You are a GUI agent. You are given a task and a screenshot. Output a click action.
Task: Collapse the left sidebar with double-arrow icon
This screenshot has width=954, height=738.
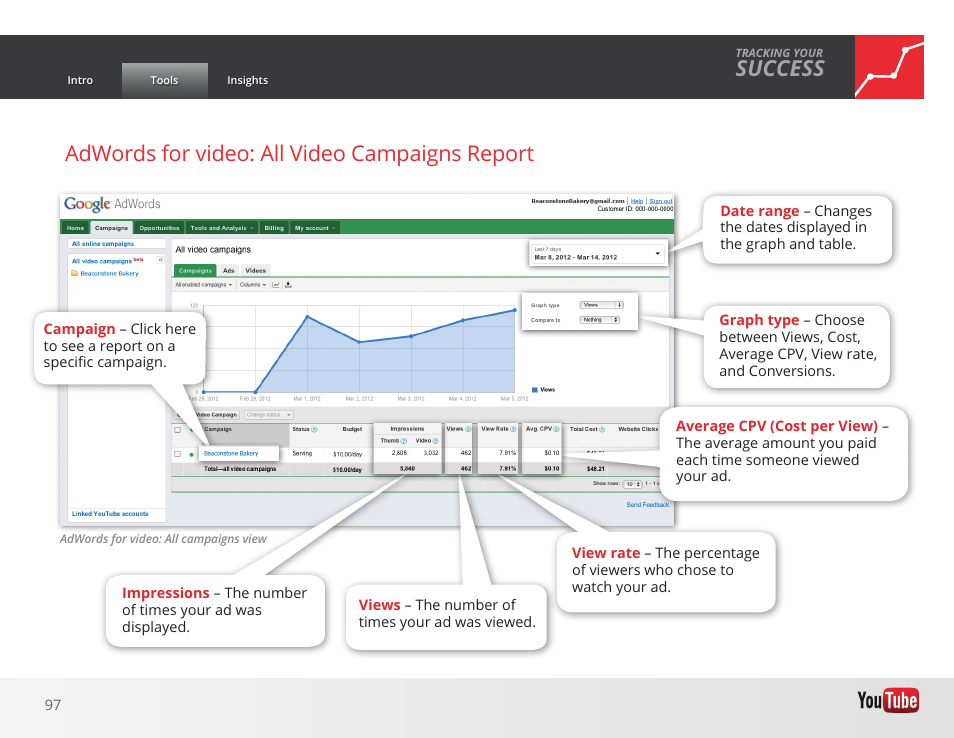point(160,260)
